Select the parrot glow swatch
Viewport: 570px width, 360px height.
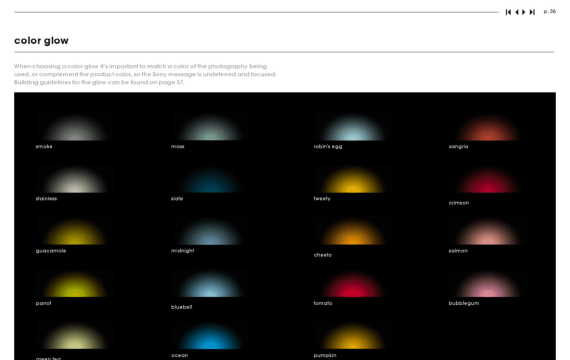tap(74, 284)
